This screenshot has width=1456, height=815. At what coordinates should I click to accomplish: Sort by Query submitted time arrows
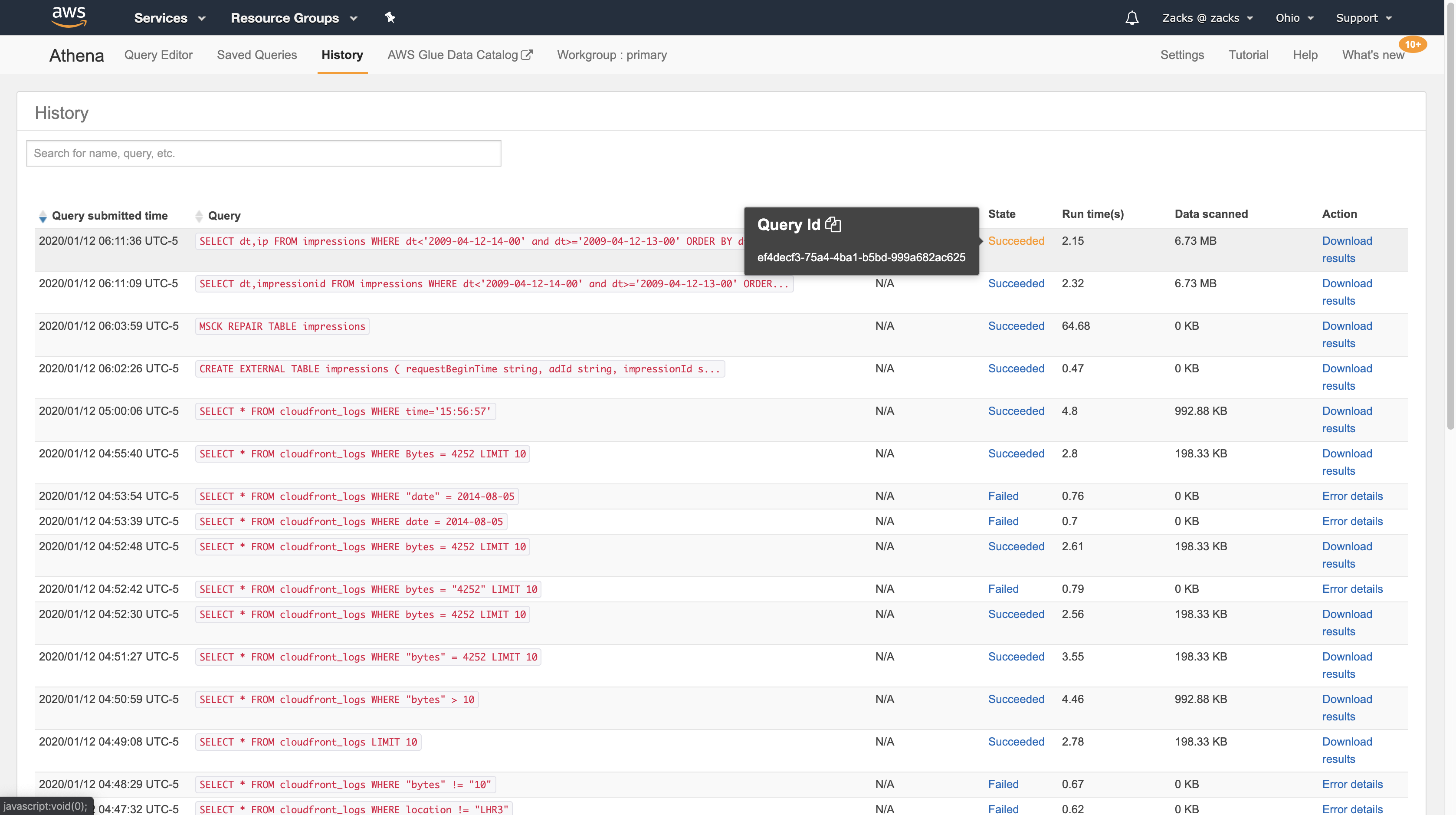pyautogui.click(x=43, y=216)
